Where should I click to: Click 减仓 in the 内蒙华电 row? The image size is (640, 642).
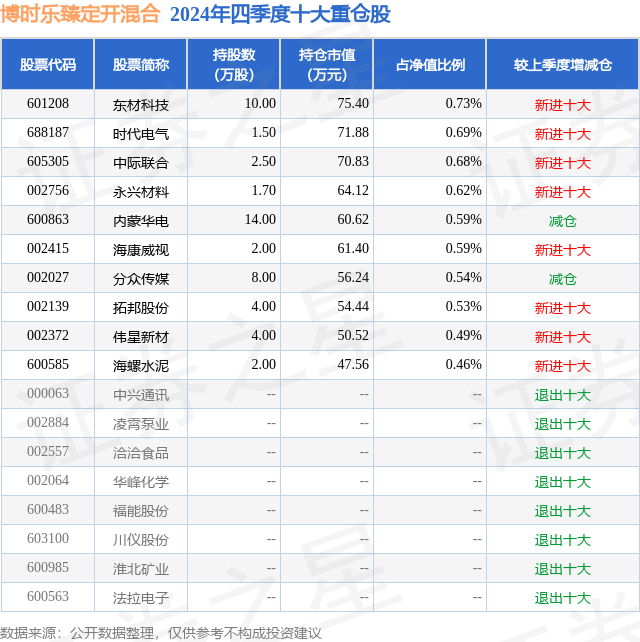(x=563, y=221)
